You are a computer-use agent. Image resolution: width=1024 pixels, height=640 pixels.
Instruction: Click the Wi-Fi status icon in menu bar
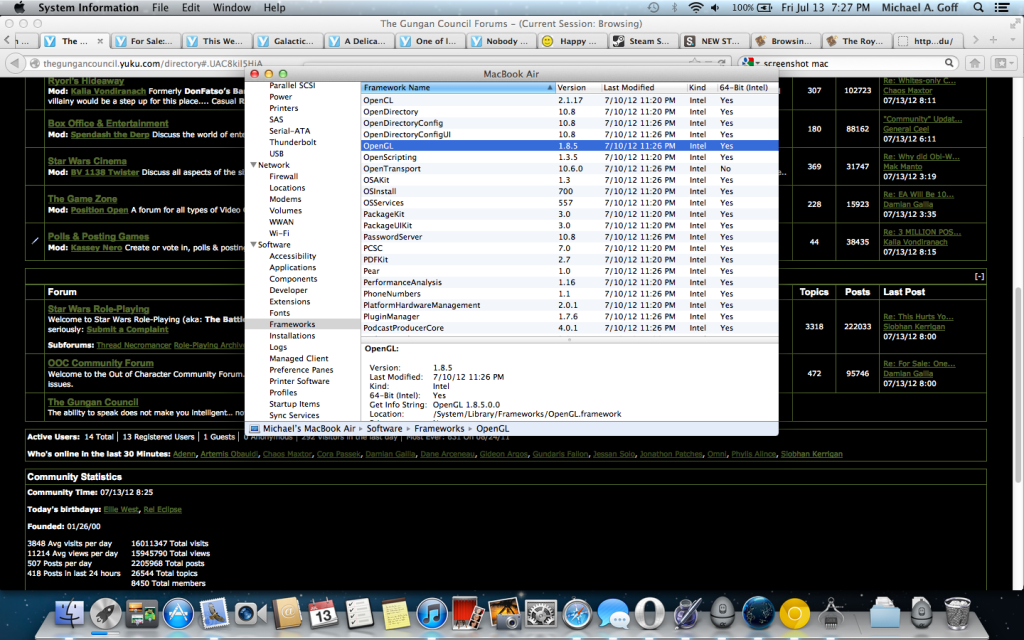tap(696, 8)
